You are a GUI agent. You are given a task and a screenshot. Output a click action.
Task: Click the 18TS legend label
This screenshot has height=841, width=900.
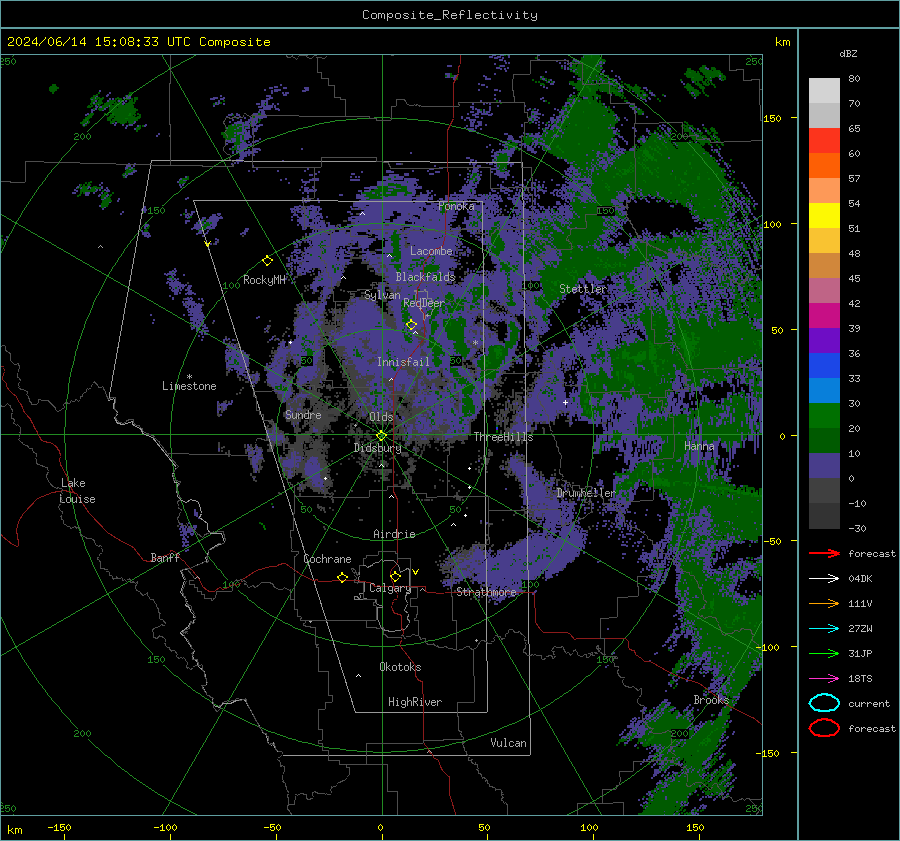coord(860,679)
